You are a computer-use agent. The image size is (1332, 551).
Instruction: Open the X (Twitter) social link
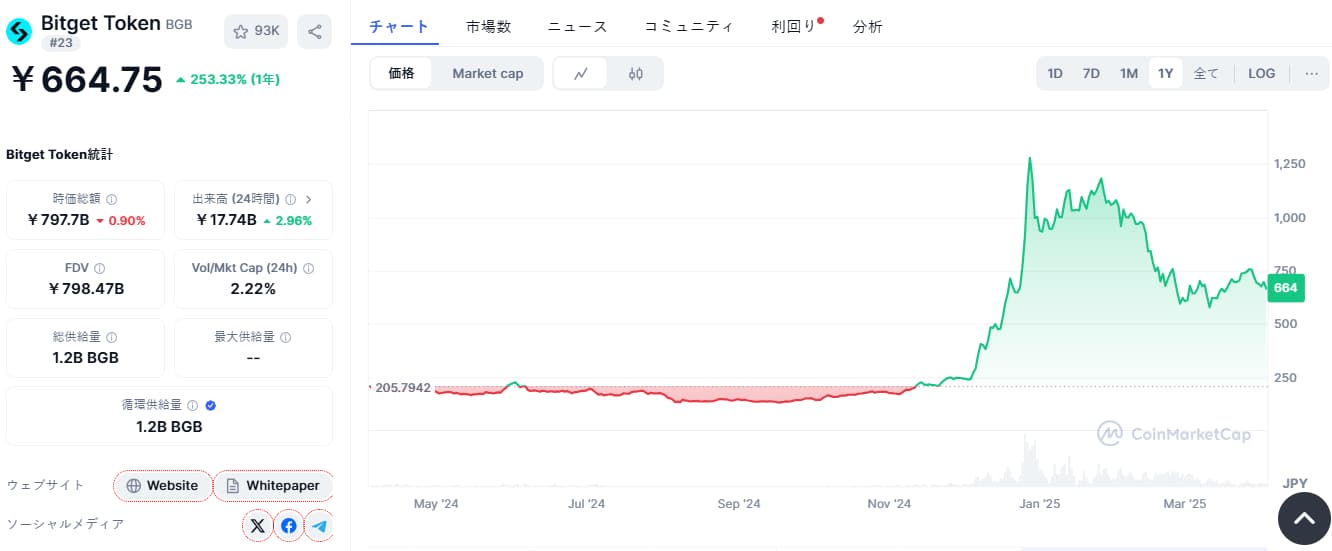click(257, 525)
